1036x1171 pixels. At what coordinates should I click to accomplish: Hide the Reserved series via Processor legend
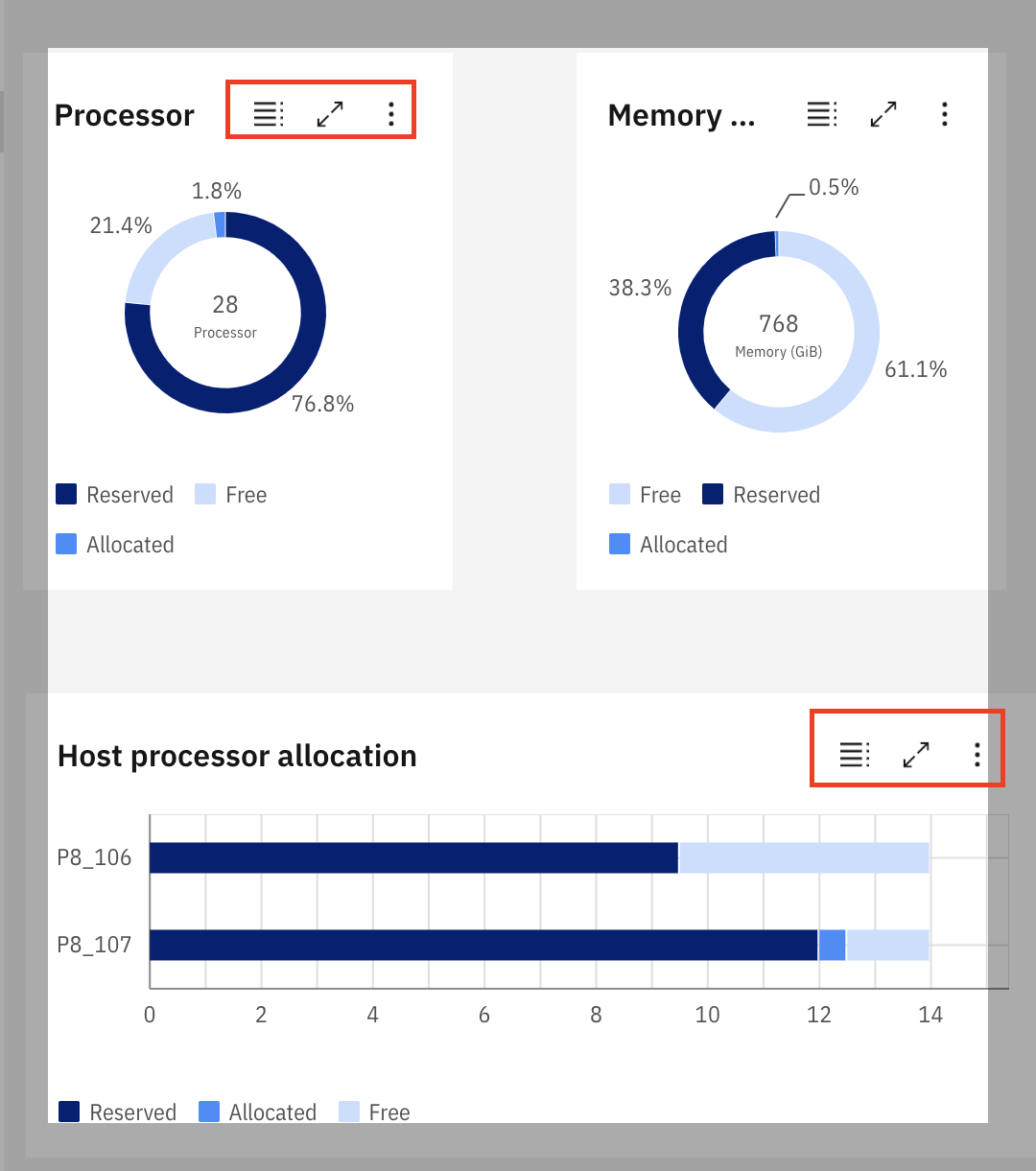pos(129,494)
